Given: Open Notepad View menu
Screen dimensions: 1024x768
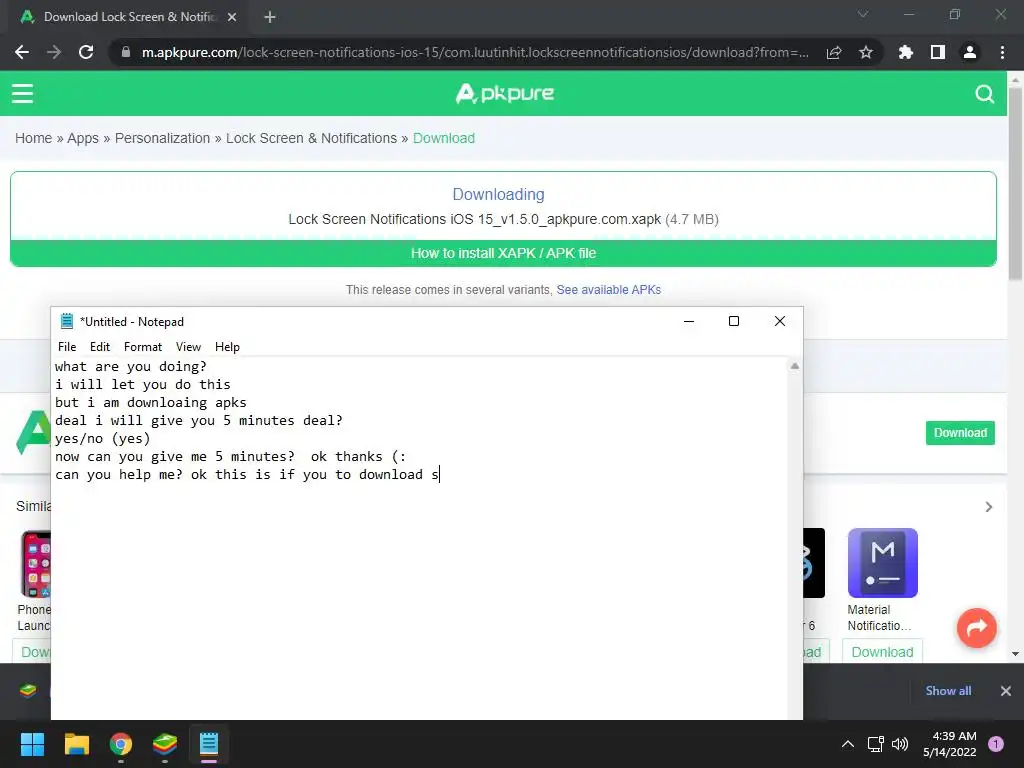Looking at the screenshot, I should click(x=188, y=347).
